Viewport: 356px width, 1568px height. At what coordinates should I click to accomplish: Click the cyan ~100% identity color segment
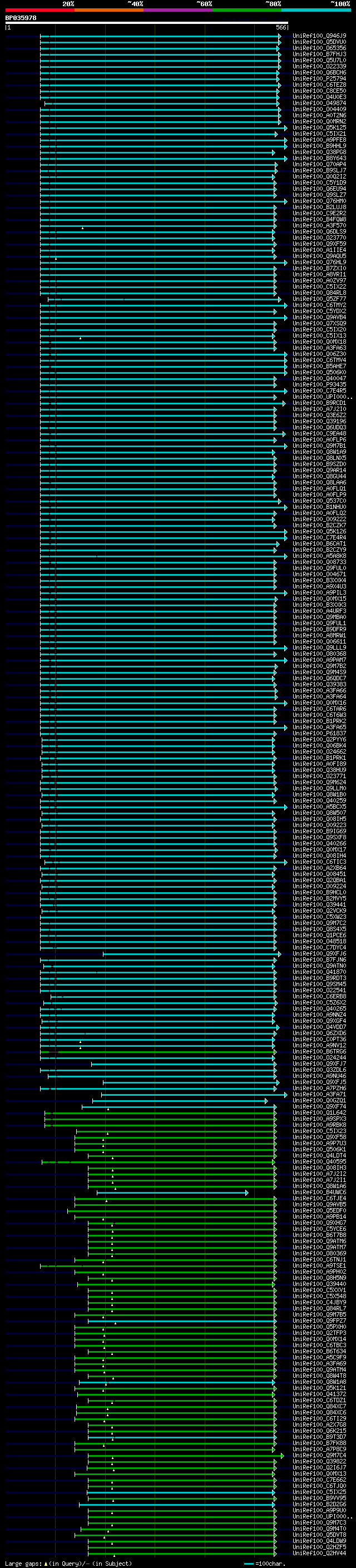click(316, 10)
